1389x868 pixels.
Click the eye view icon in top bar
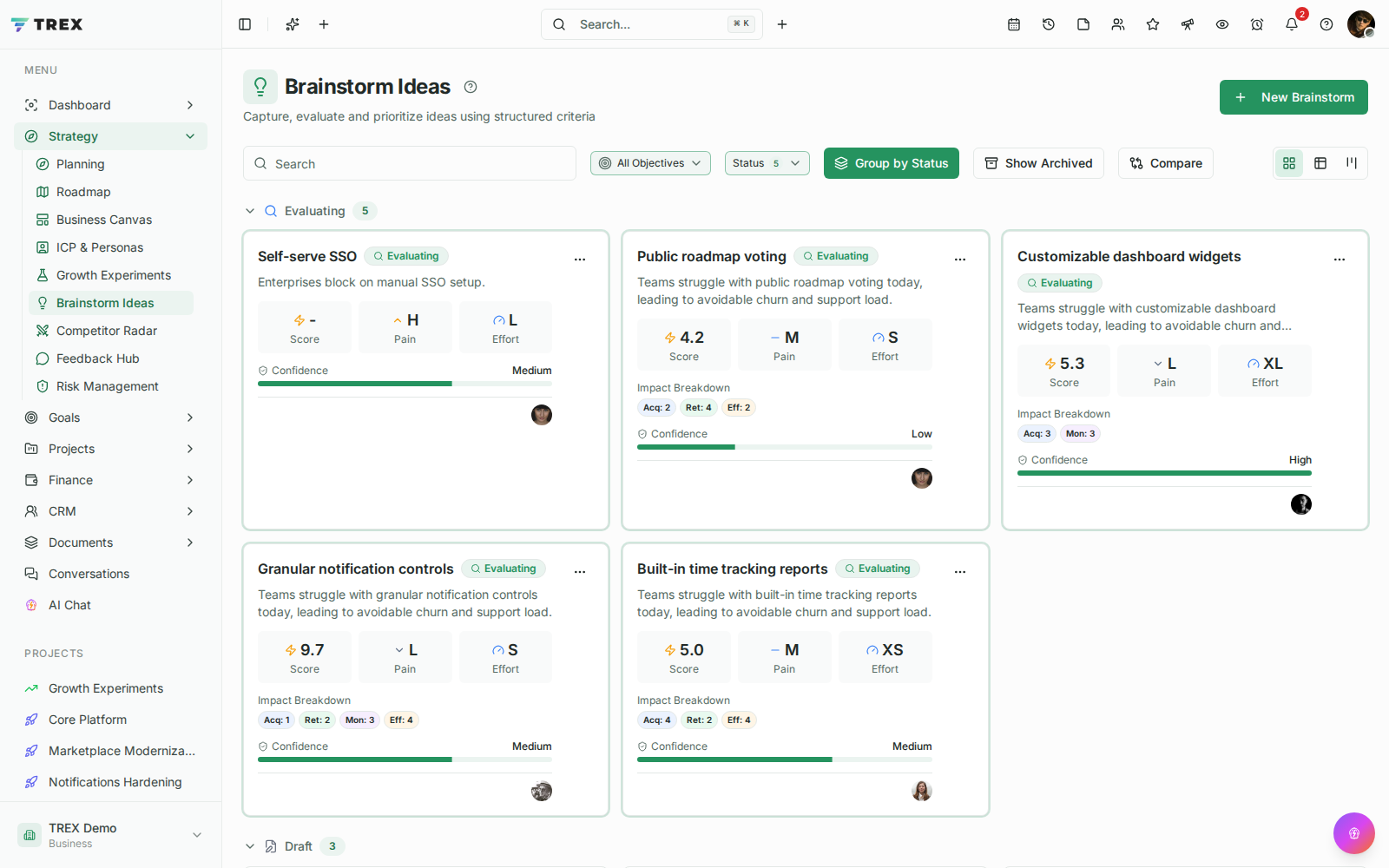click(x=1222, y=24)
